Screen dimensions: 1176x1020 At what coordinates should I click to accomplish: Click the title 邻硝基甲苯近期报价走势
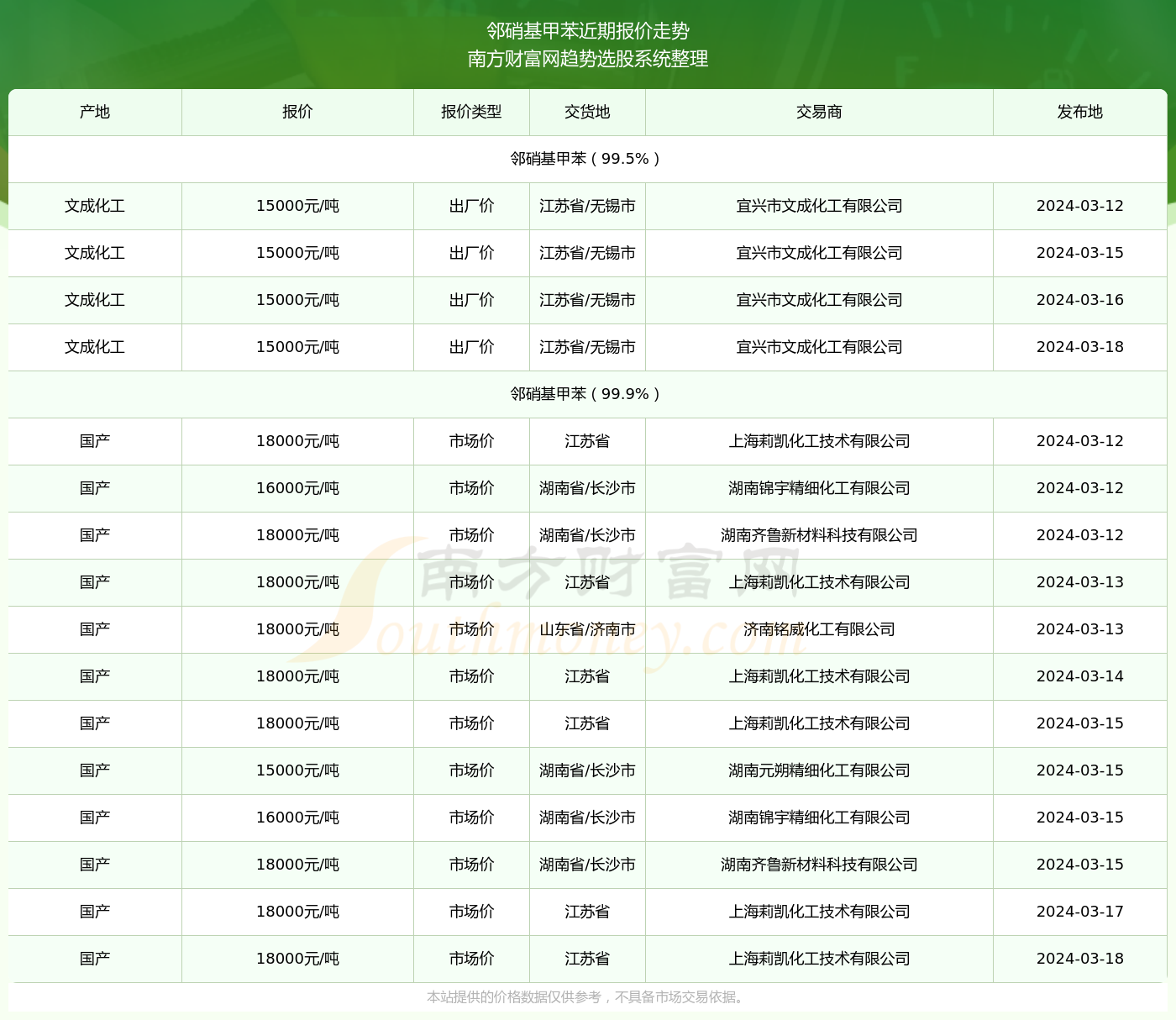(588, 31)
